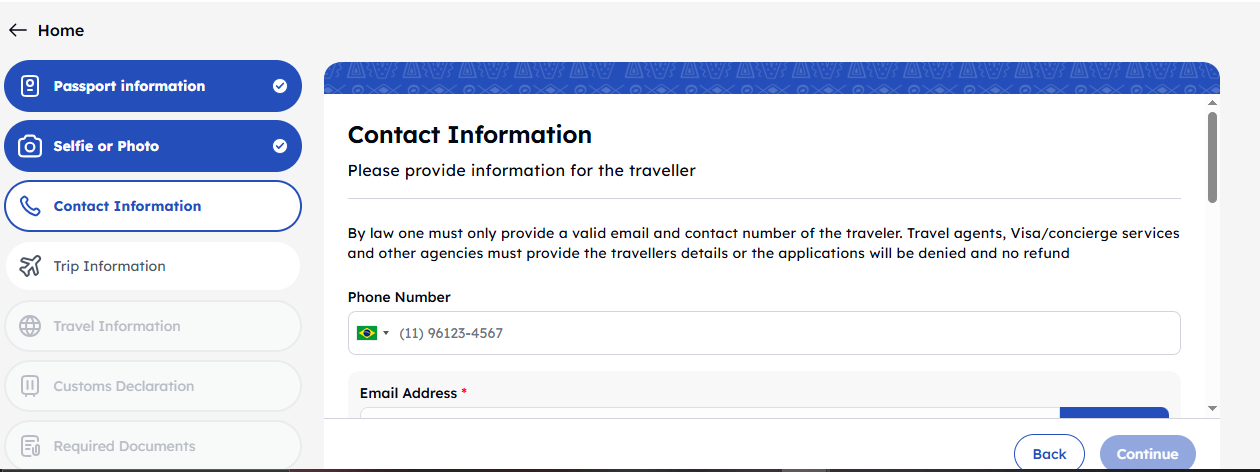Click Passport information completed checkmark
Image resolution: width=1260 pixels, height=472 pixels.
[280, 86]
